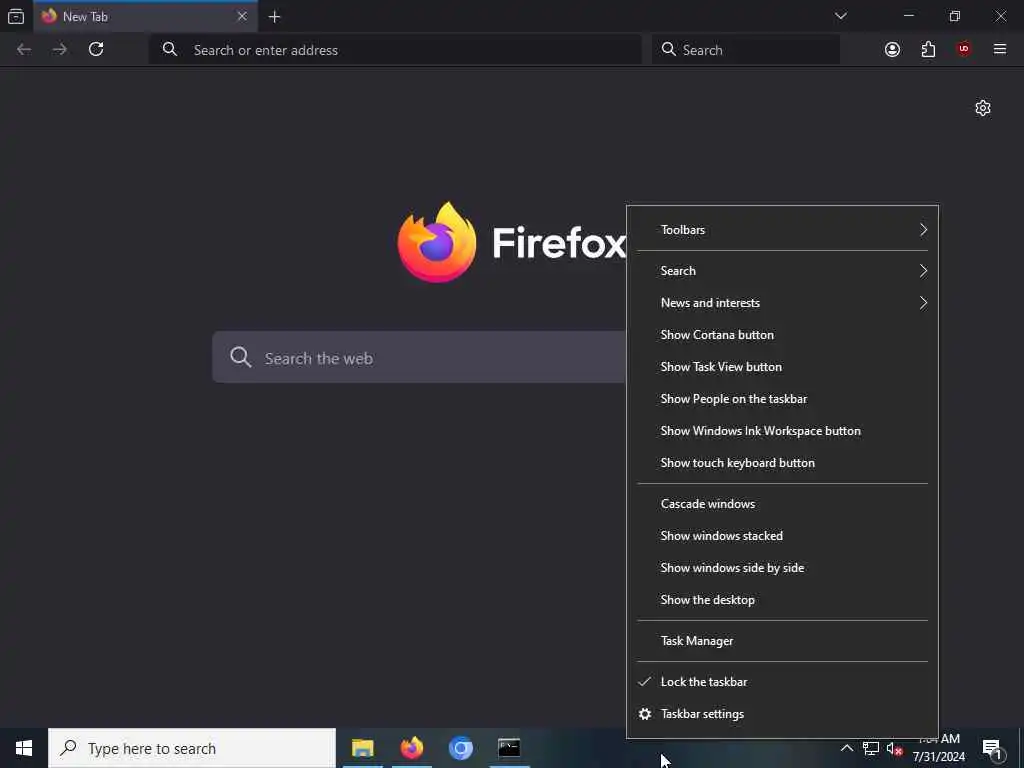The width and height of the screenshot is (1024, 768).
Task: Close the New Tab tab
Action: point(242,16)
